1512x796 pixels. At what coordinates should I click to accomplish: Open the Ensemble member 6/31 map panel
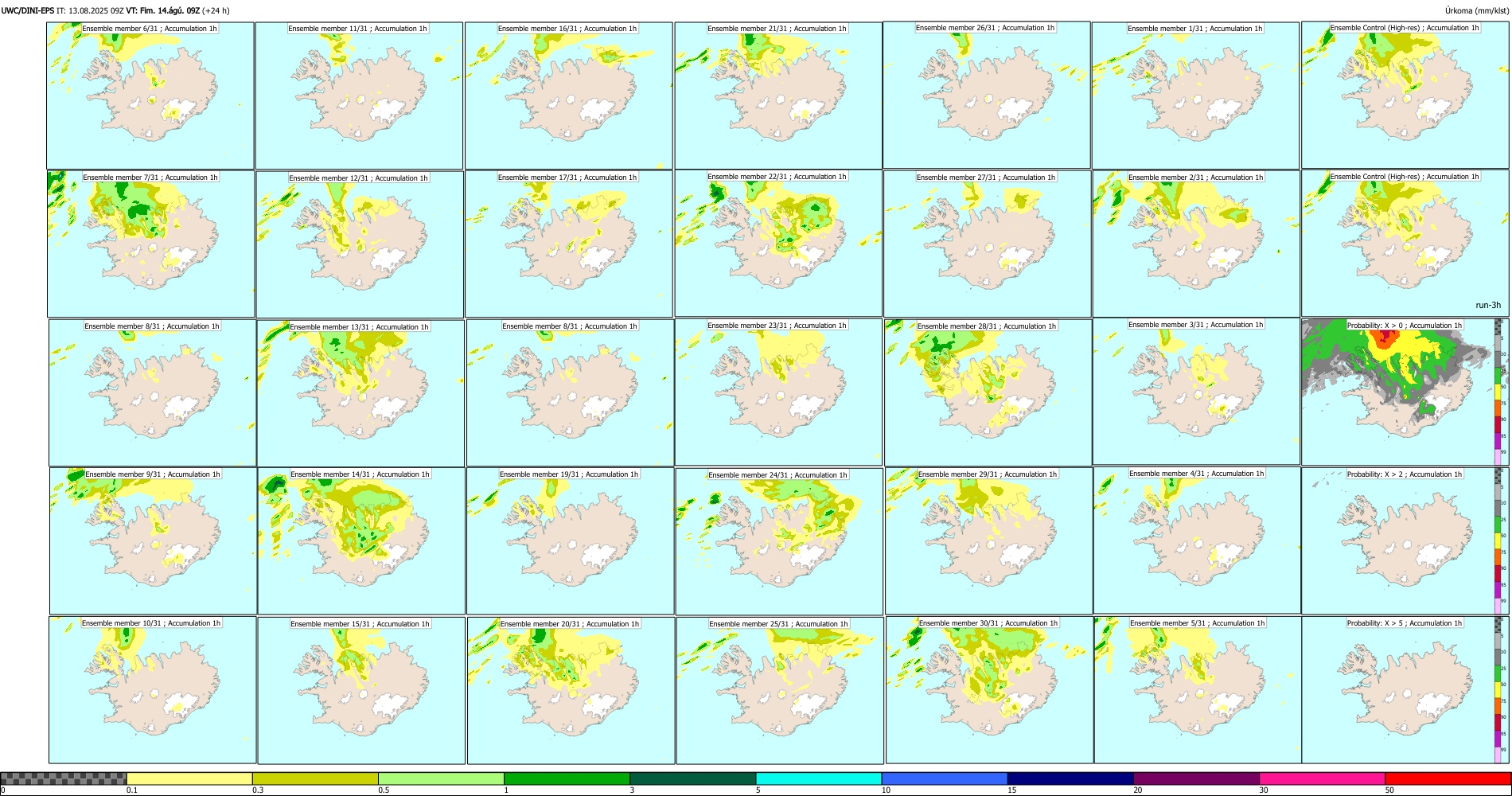150,95
